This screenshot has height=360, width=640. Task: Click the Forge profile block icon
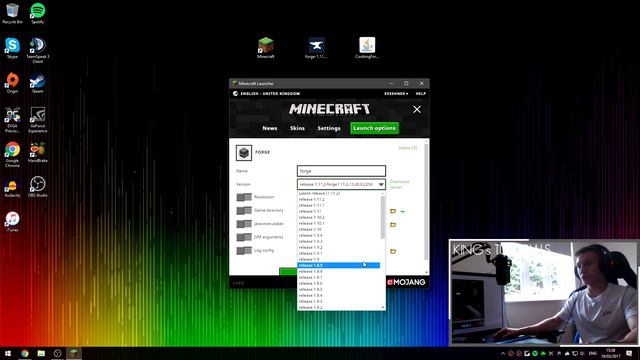click(x=244, y=153)
